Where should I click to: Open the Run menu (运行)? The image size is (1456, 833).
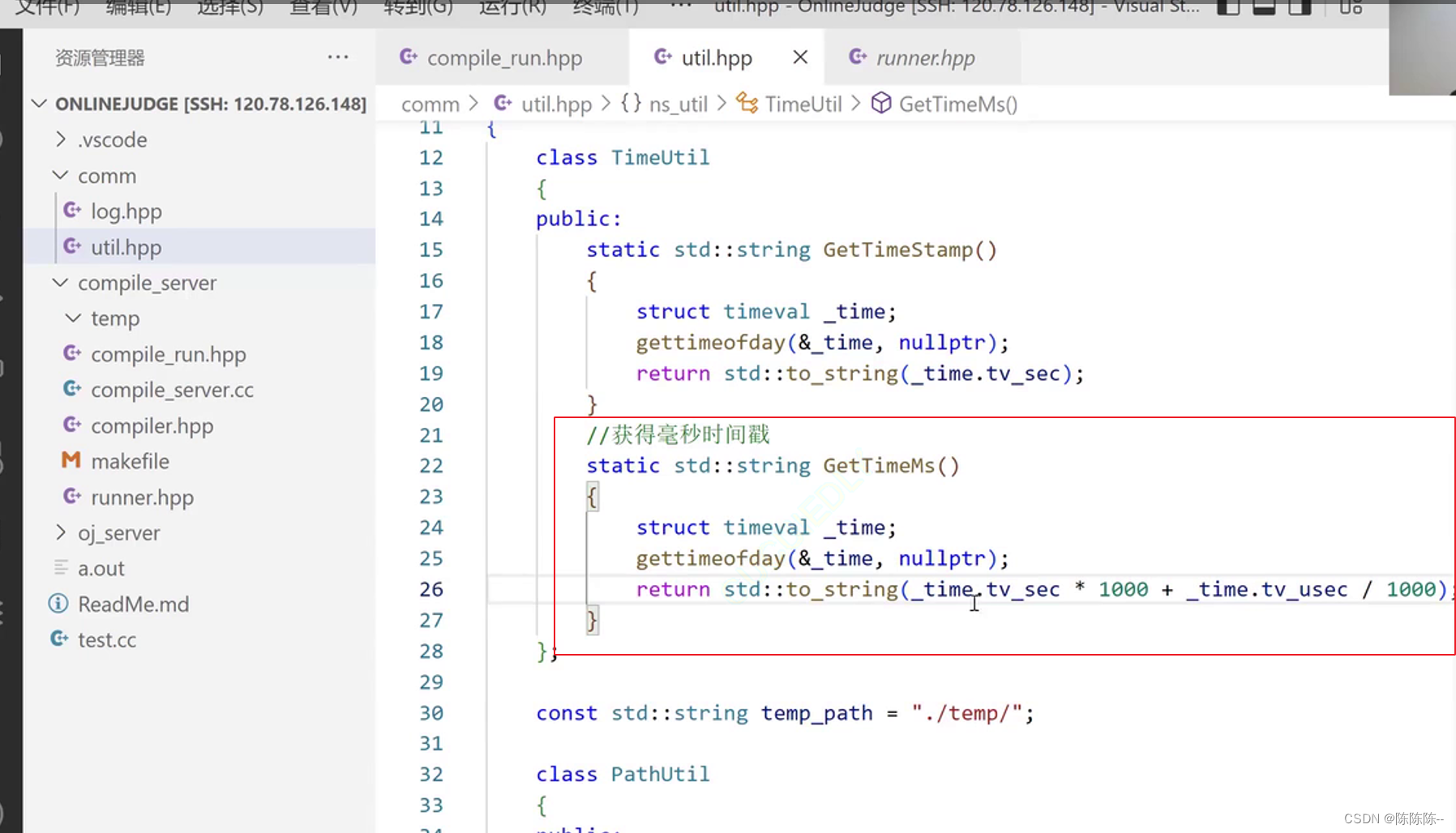[x=512, y=7]
